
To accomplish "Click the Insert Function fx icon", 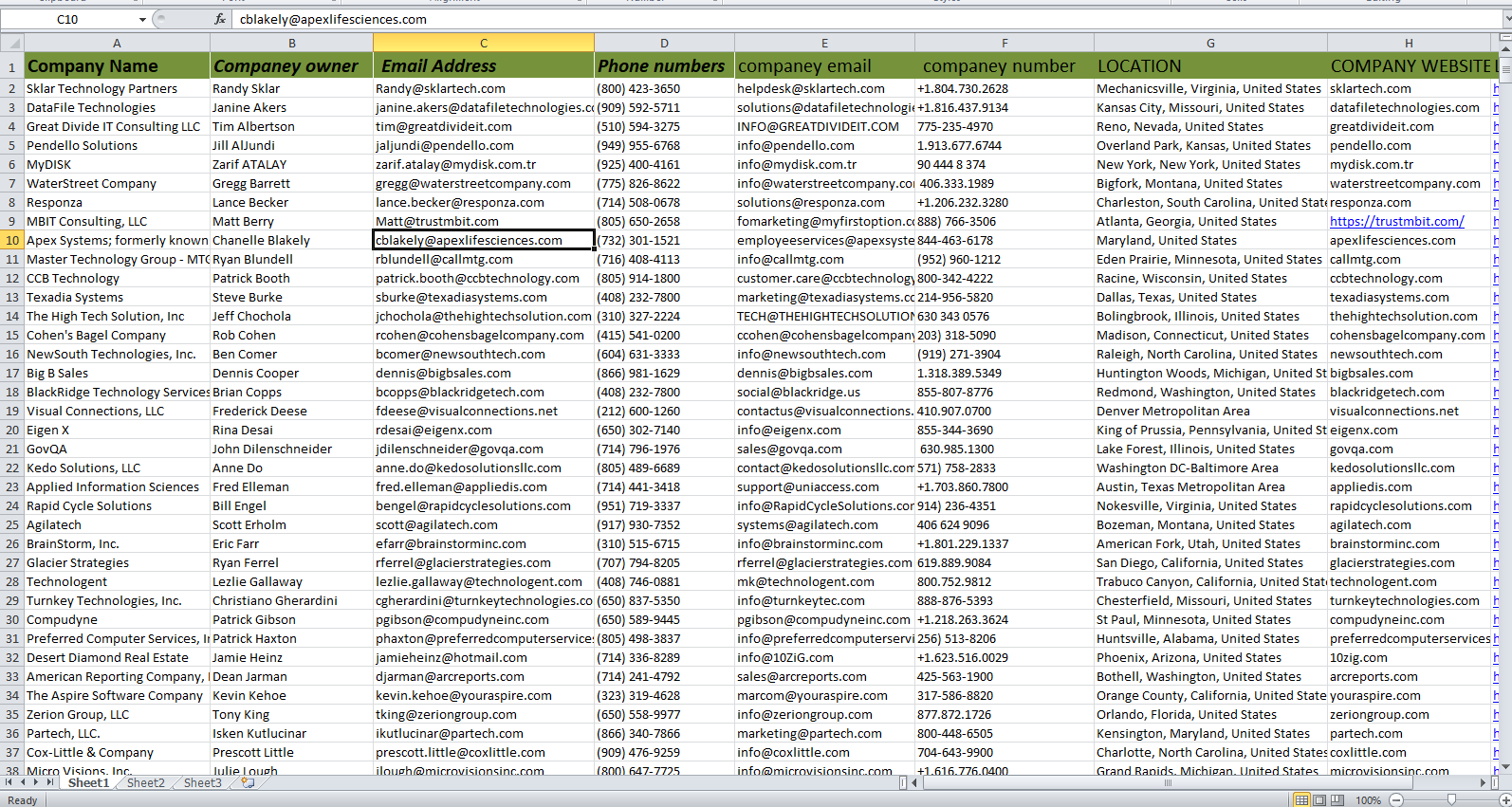I will point(220,19).
